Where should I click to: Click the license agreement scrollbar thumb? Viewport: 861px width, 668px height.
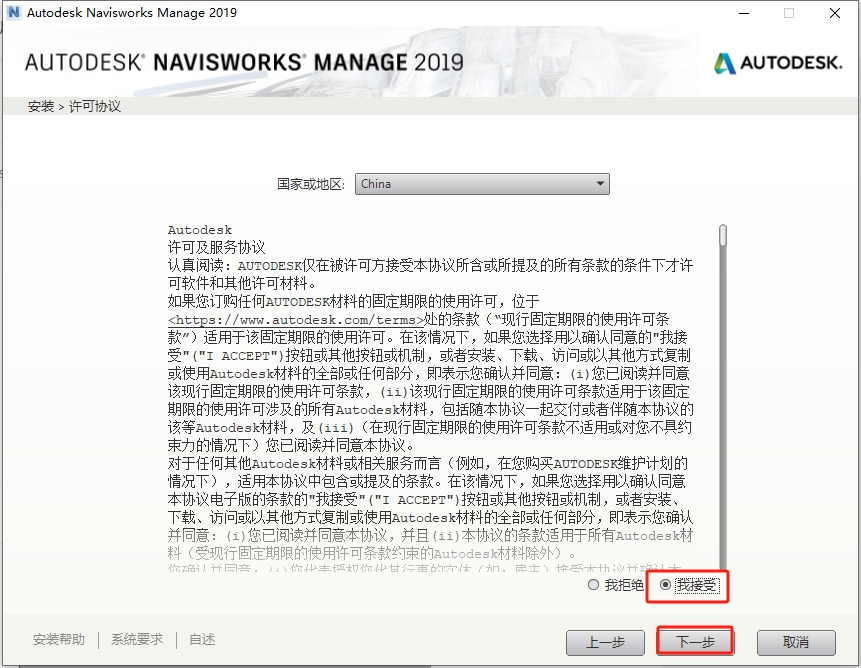pos(722,234)
